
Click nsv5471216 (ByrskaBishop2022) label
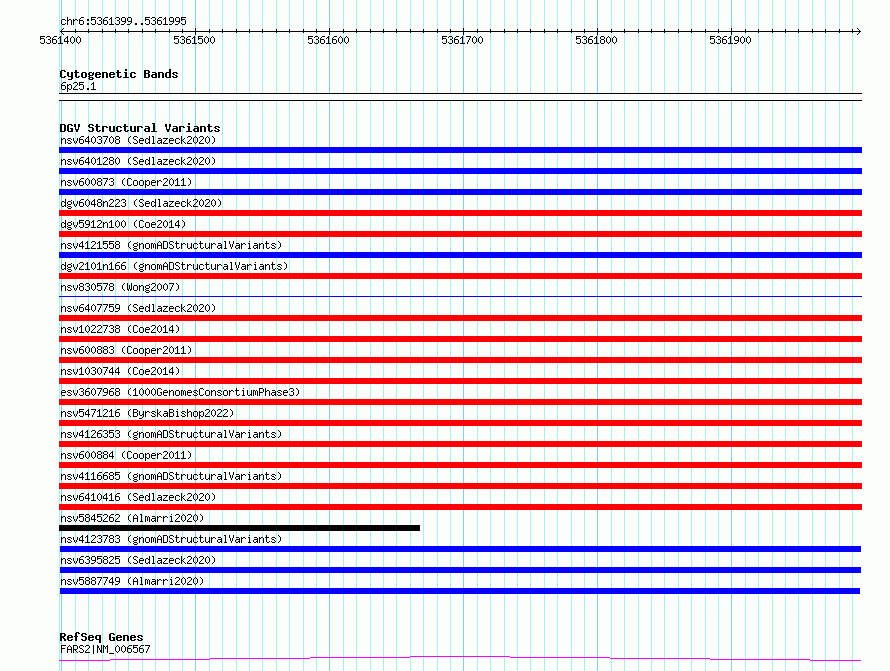147,413
